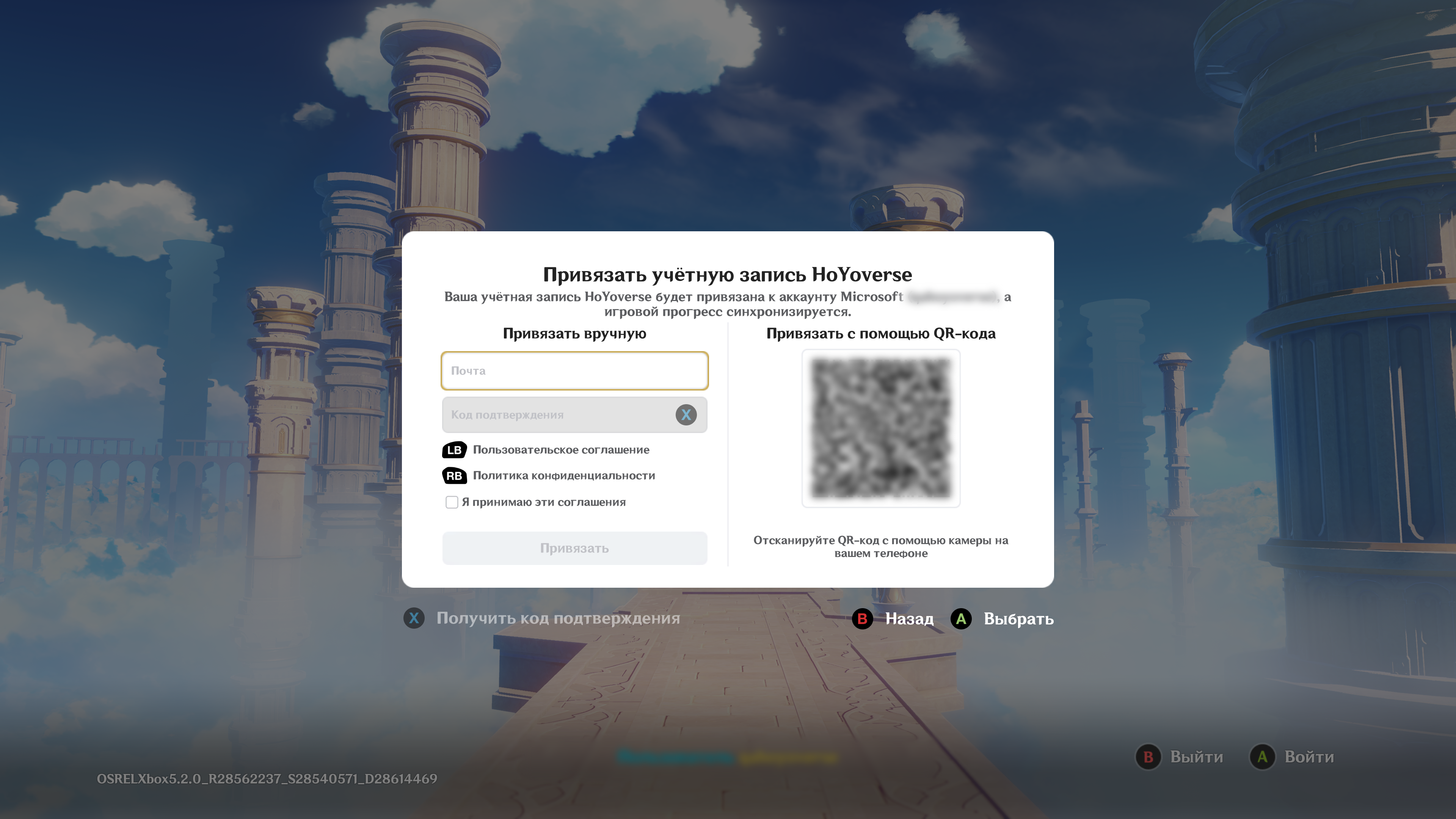Click the B icon beside Выйти
Viewport: 1456px width, 819px height.
1148,757
